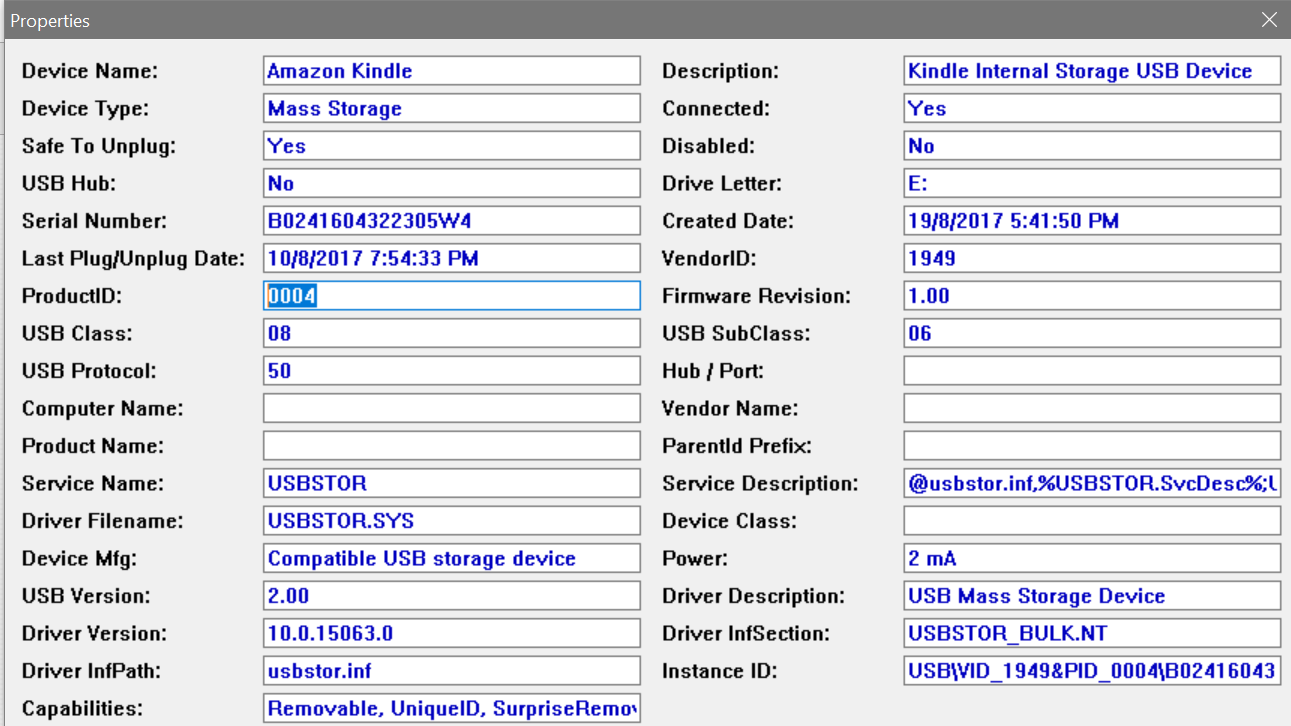Click the 'Description:' label text

721,71
